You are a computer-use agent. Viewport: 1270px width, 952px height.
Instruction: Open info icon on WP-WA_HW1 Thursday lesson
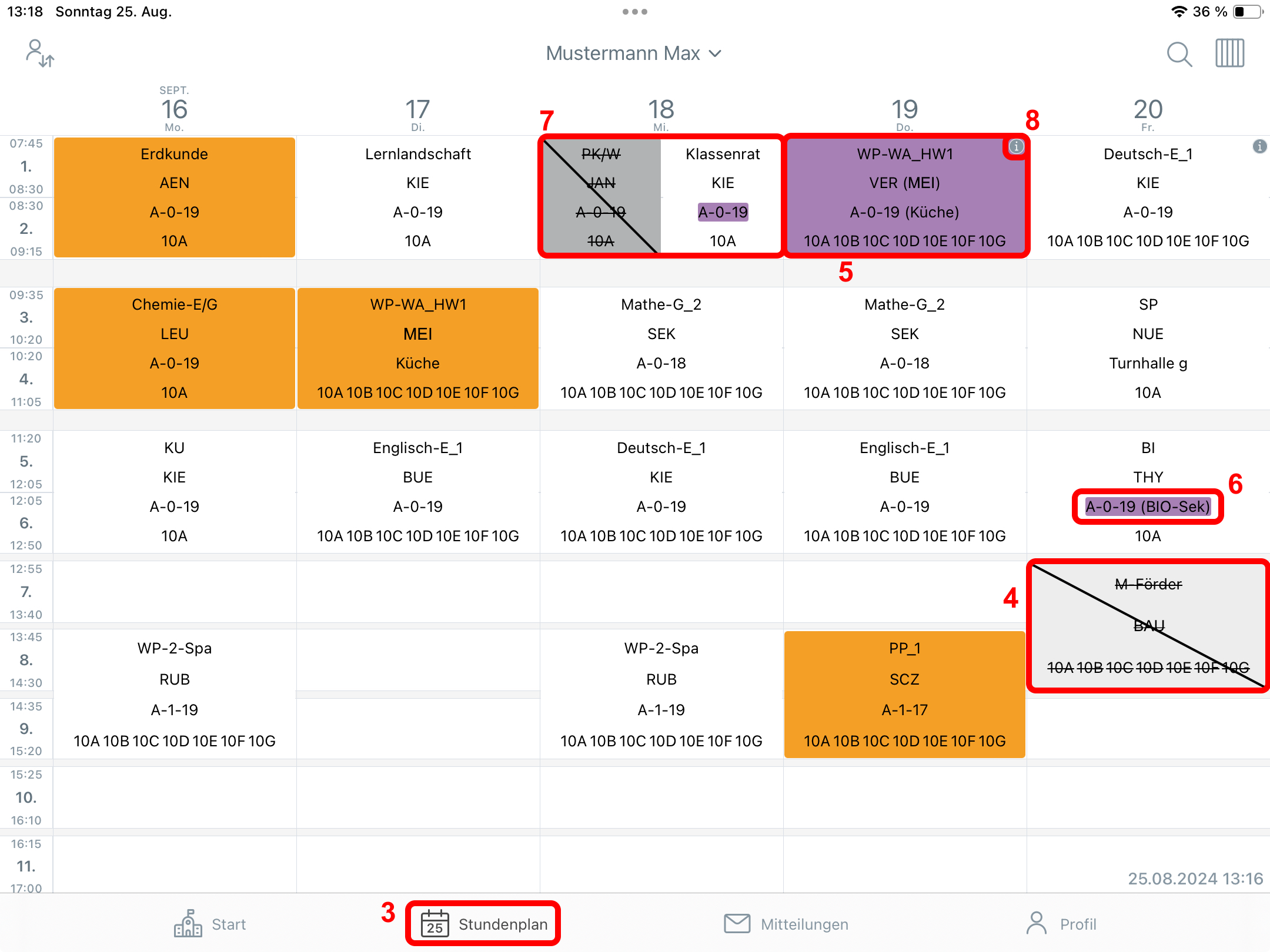point(1016,146)
